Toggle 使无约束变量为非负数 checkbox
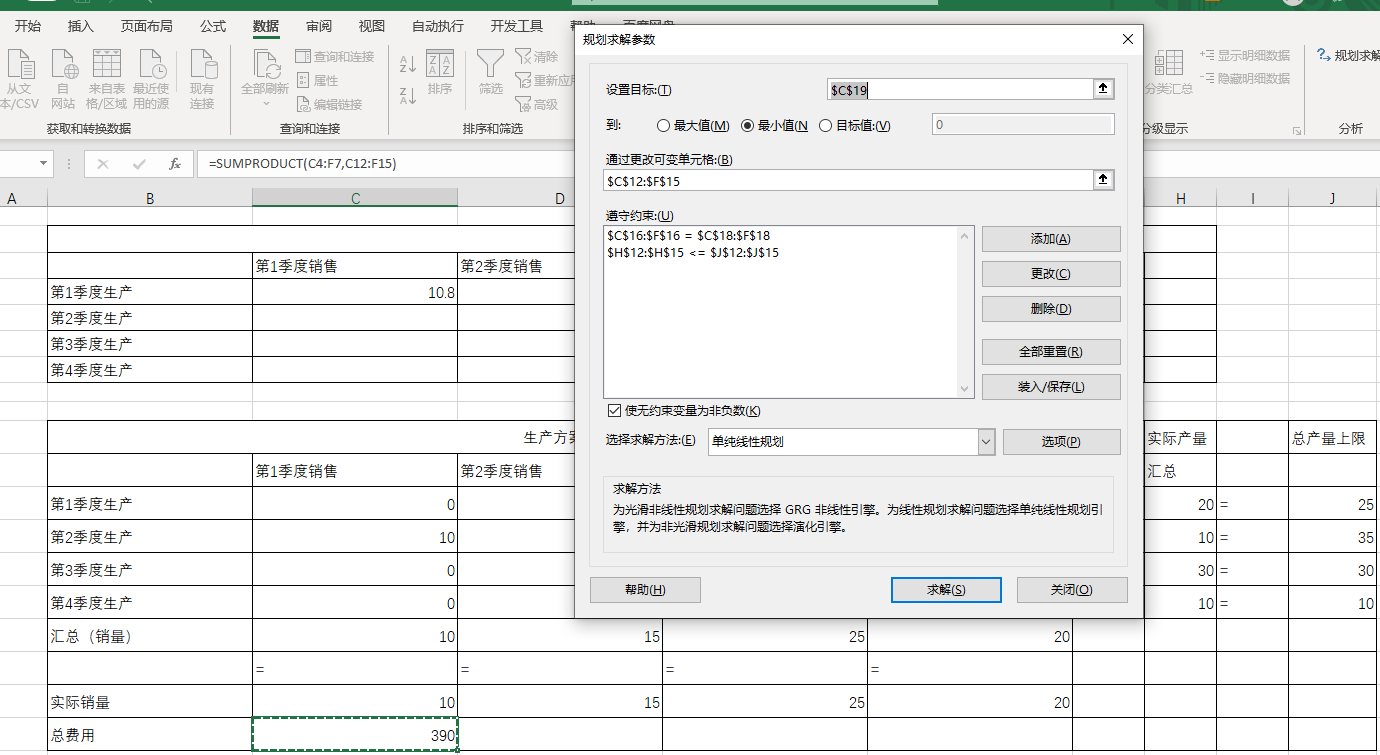The height and width of the screenshot is (755, 1380). [x=614, y=411]
